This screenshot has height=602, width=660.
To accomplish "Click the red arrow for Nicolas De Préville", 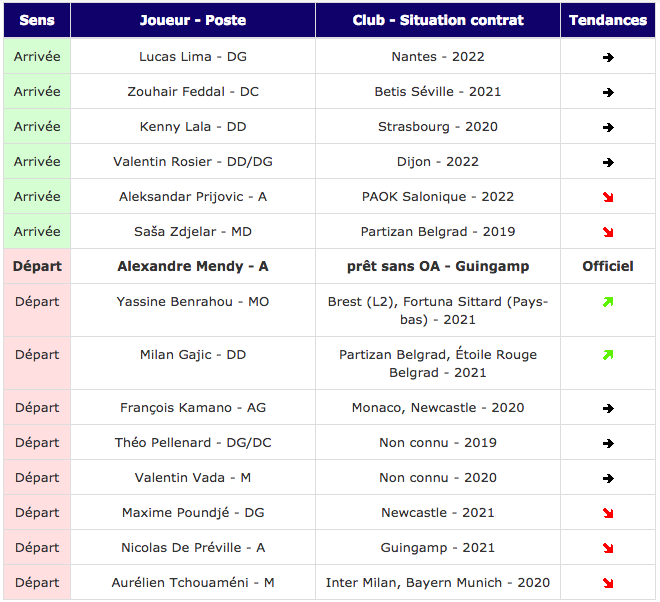I will click(x=608, y=549).
